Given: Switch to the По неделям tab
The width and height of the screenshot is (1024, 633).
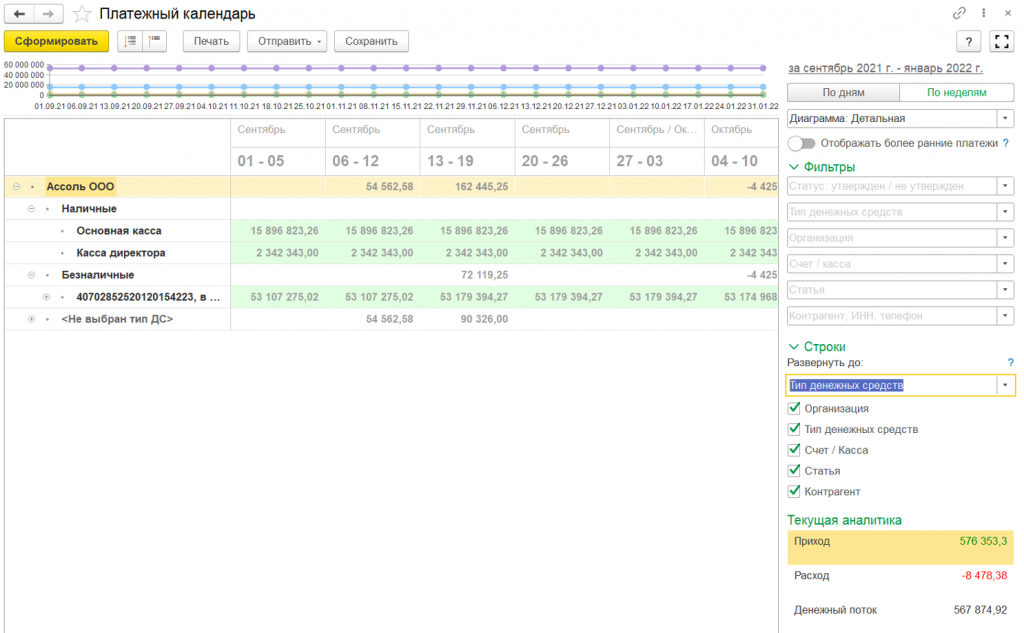Looking at the screenshot, I should [x=956, y=93].
